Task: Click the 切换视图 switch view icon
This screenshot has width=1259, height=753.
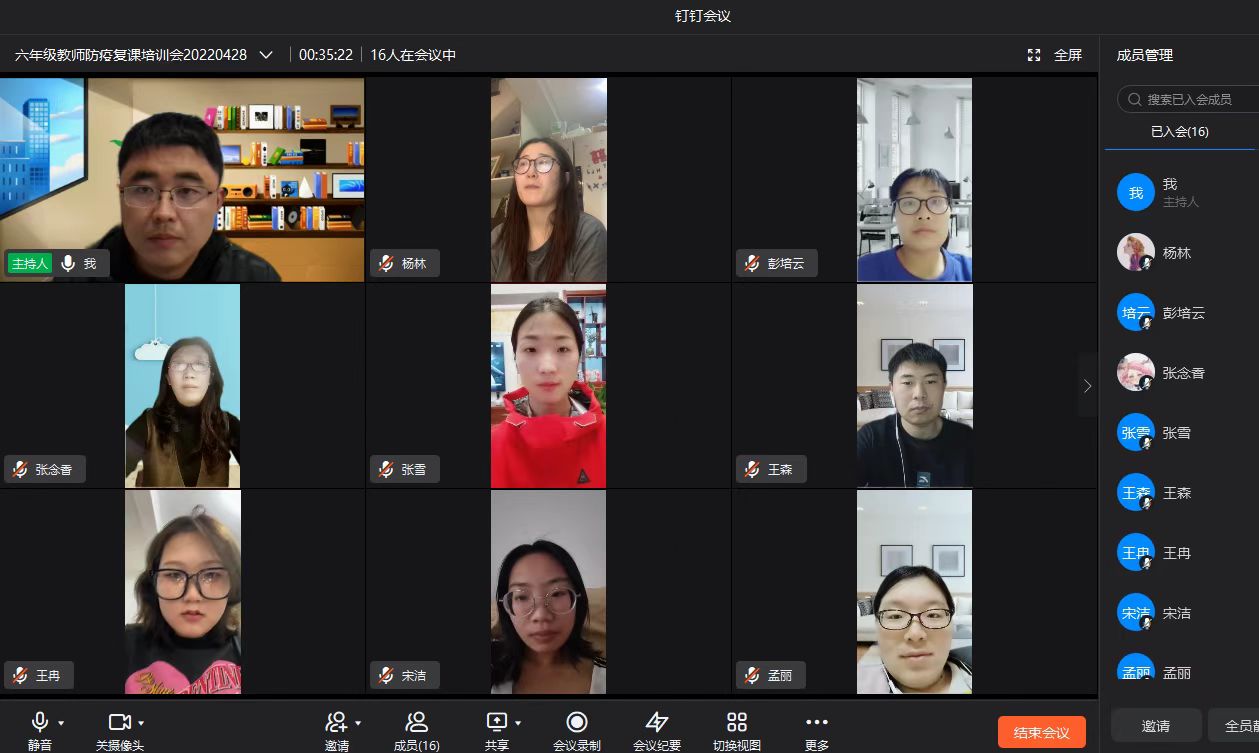Action: coord(737,723)
